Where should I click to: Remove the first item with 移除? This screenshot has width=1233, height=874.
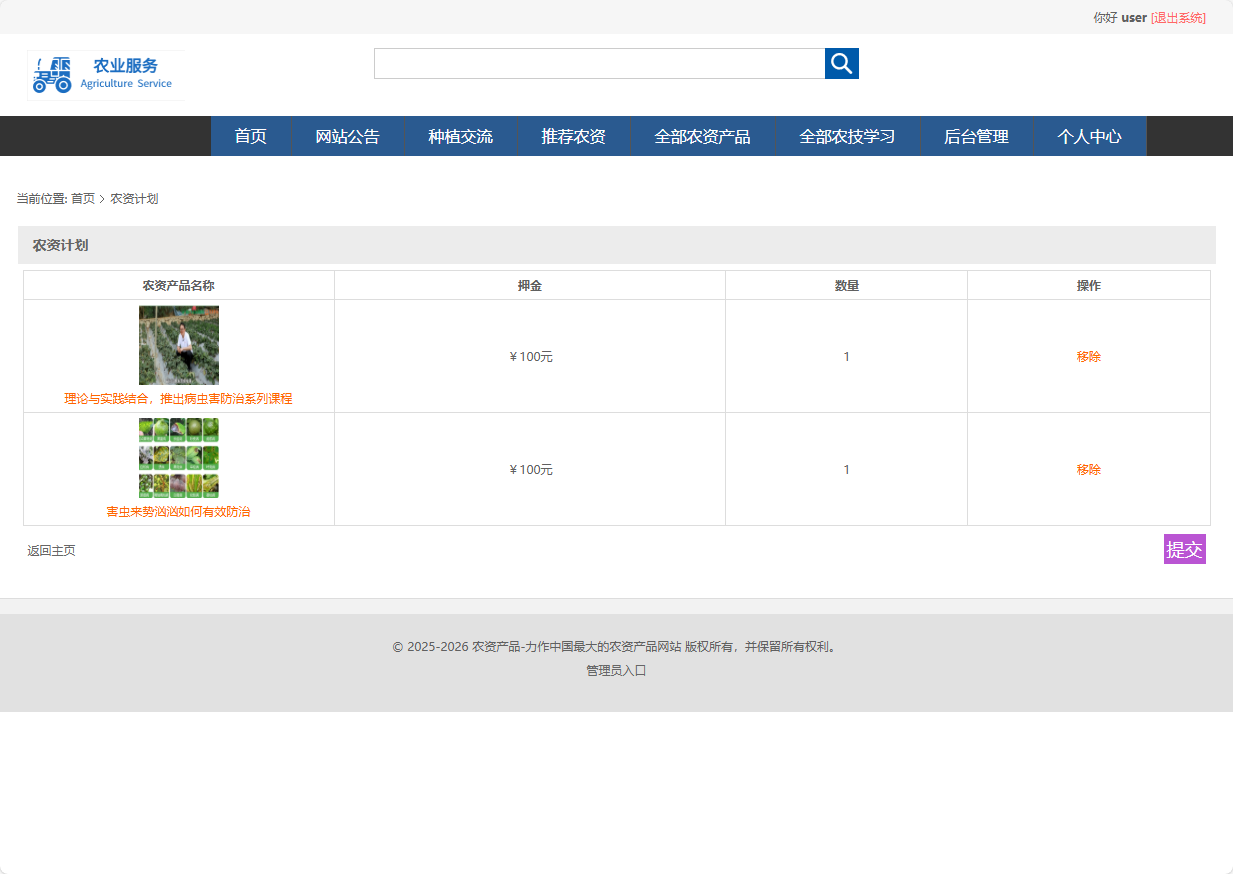(1088, 357)
